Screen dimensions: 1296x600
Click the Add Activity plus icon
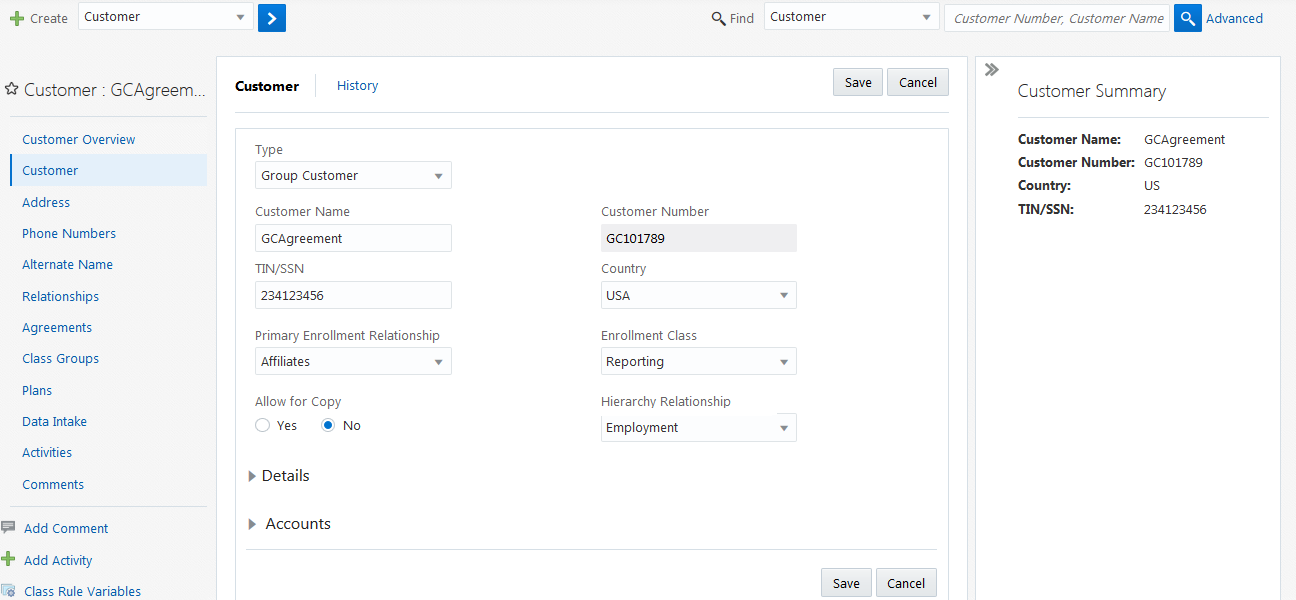coord(10,559)
